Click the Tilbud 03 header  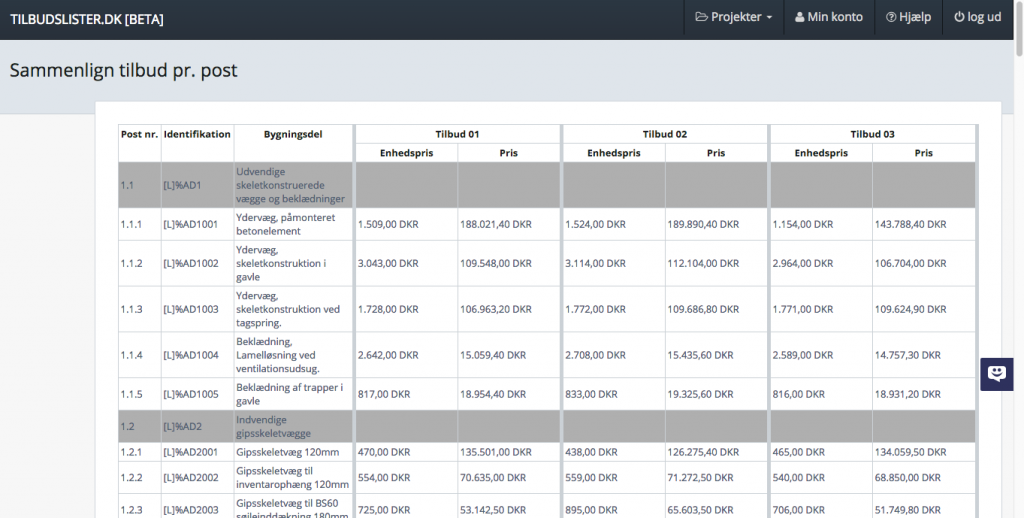pos(872,134)
